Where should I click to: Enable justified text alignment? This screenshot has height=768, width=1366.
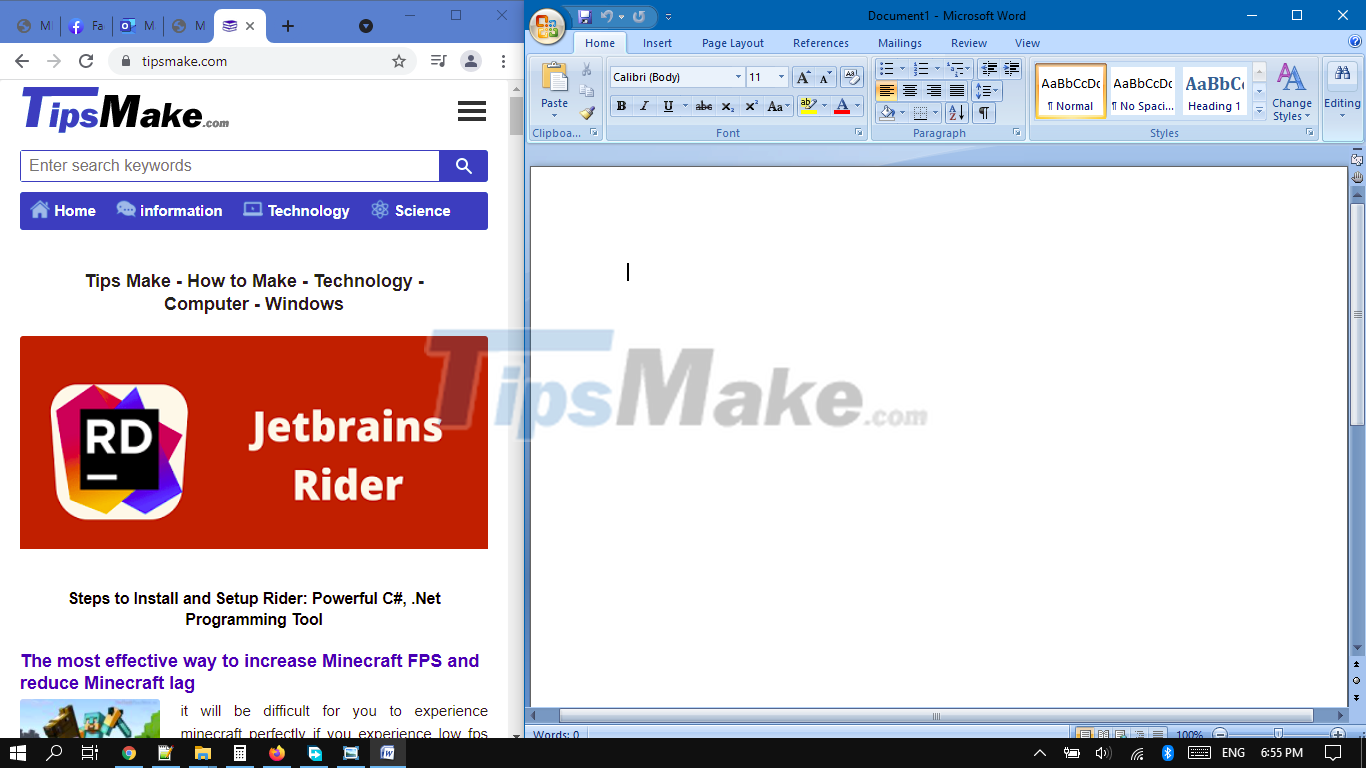[957, 91]
